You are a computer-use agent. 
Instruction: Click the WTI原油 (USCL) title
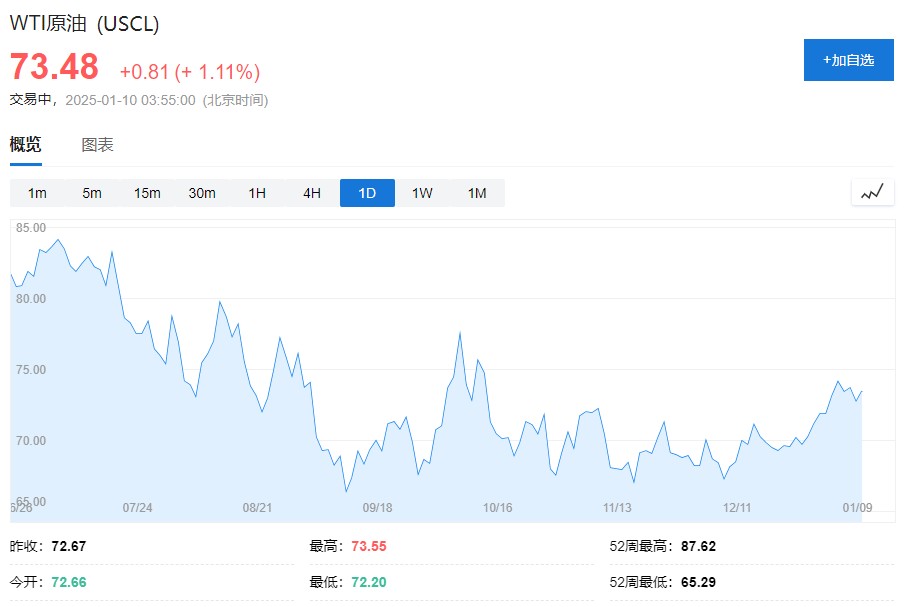pos(84,24)
